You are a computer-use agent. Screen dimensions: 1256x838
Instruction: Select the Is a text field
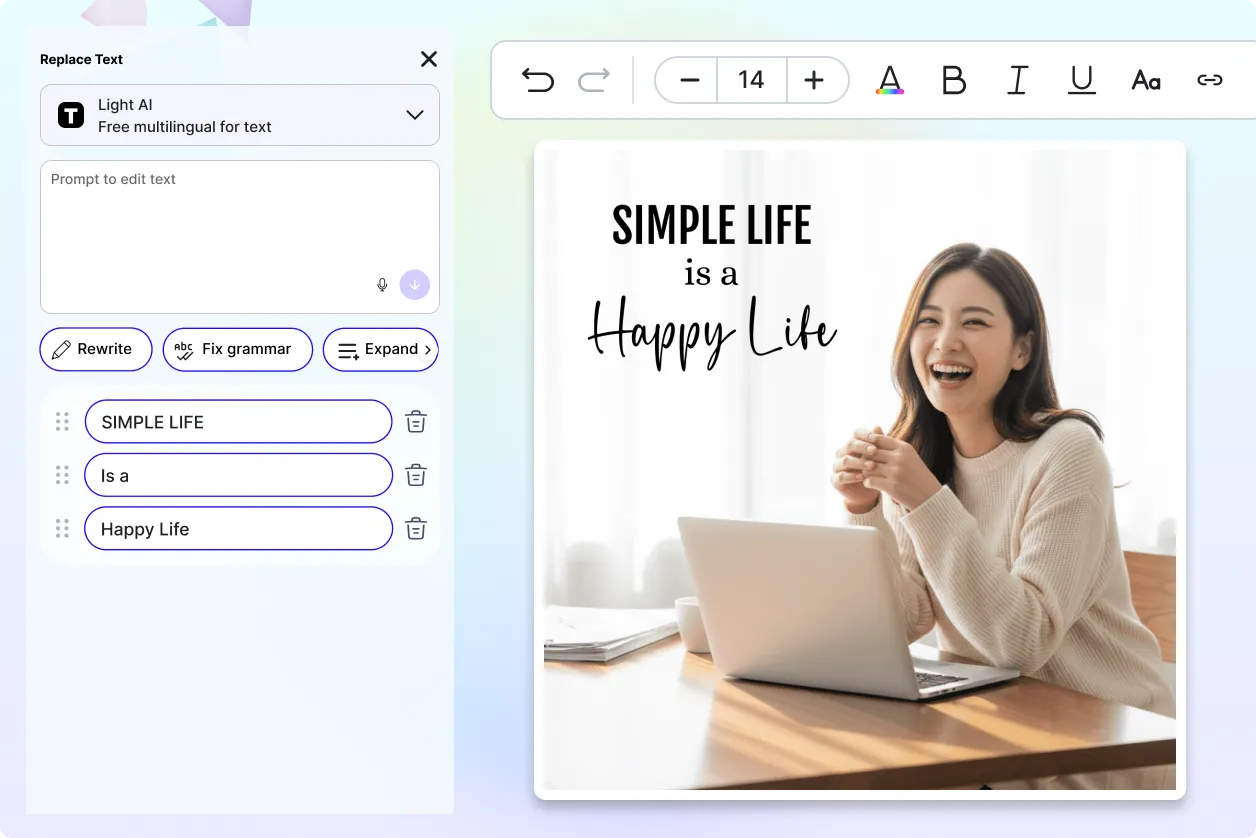[x=238, y=476]
